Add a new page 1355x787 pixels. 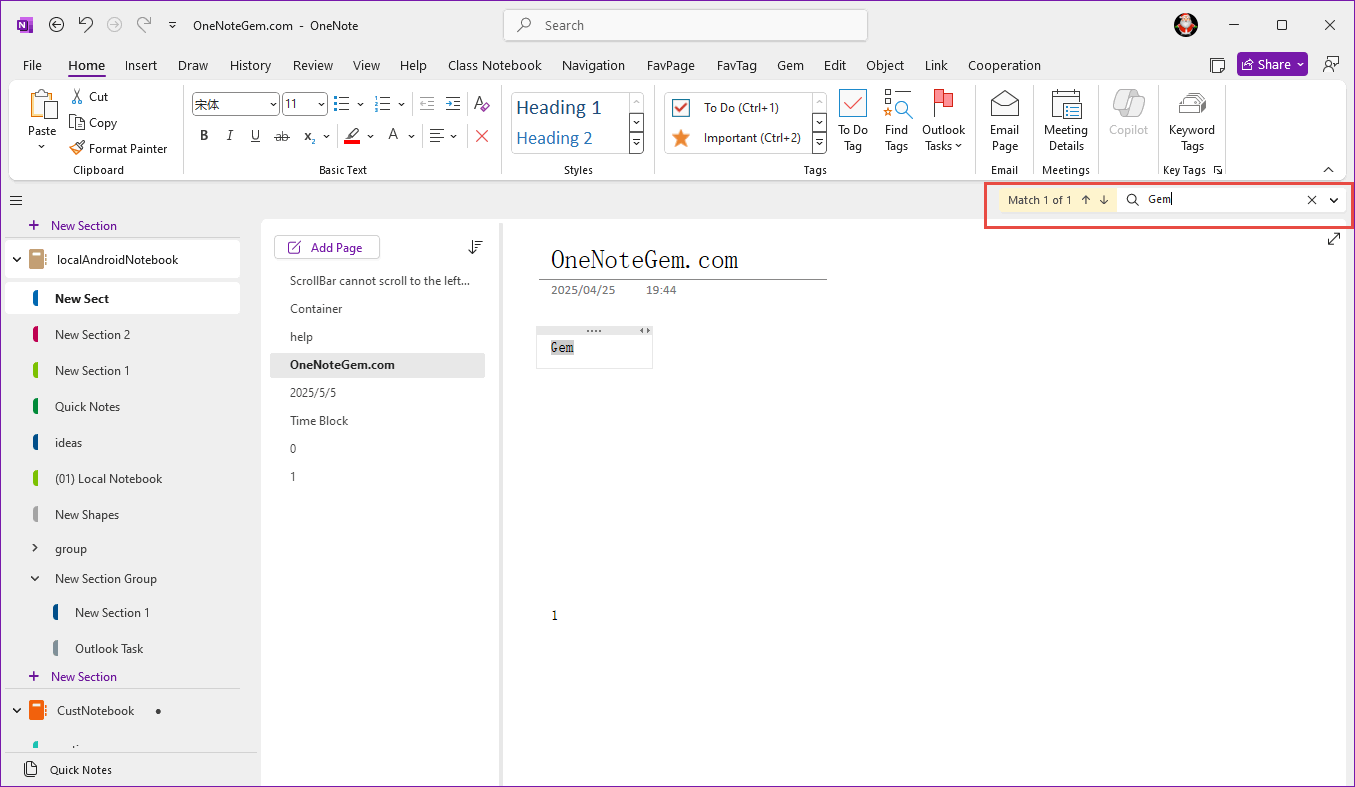click(x=327, y=247)
